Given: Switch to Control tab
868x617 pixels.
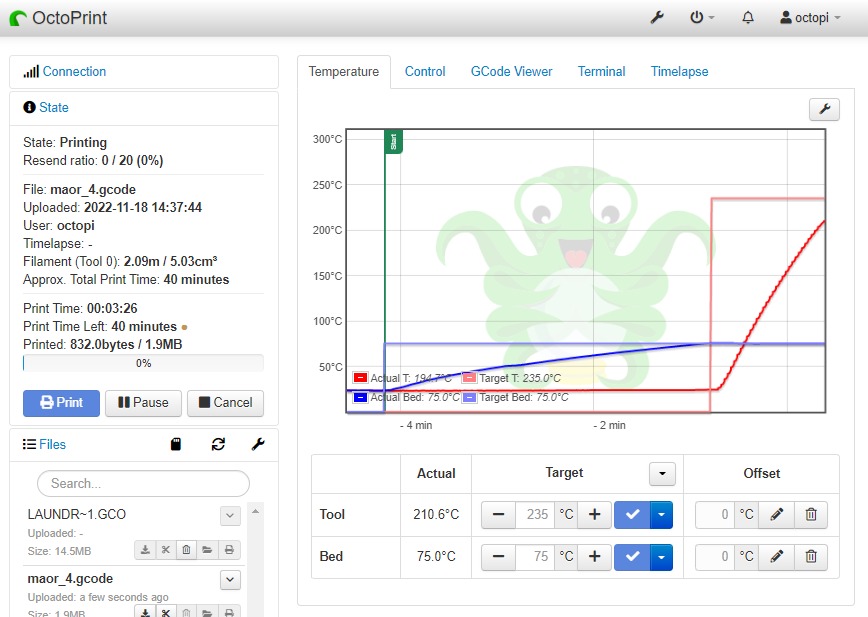Looking at the screenshot, I should click(x=425, y=71).
